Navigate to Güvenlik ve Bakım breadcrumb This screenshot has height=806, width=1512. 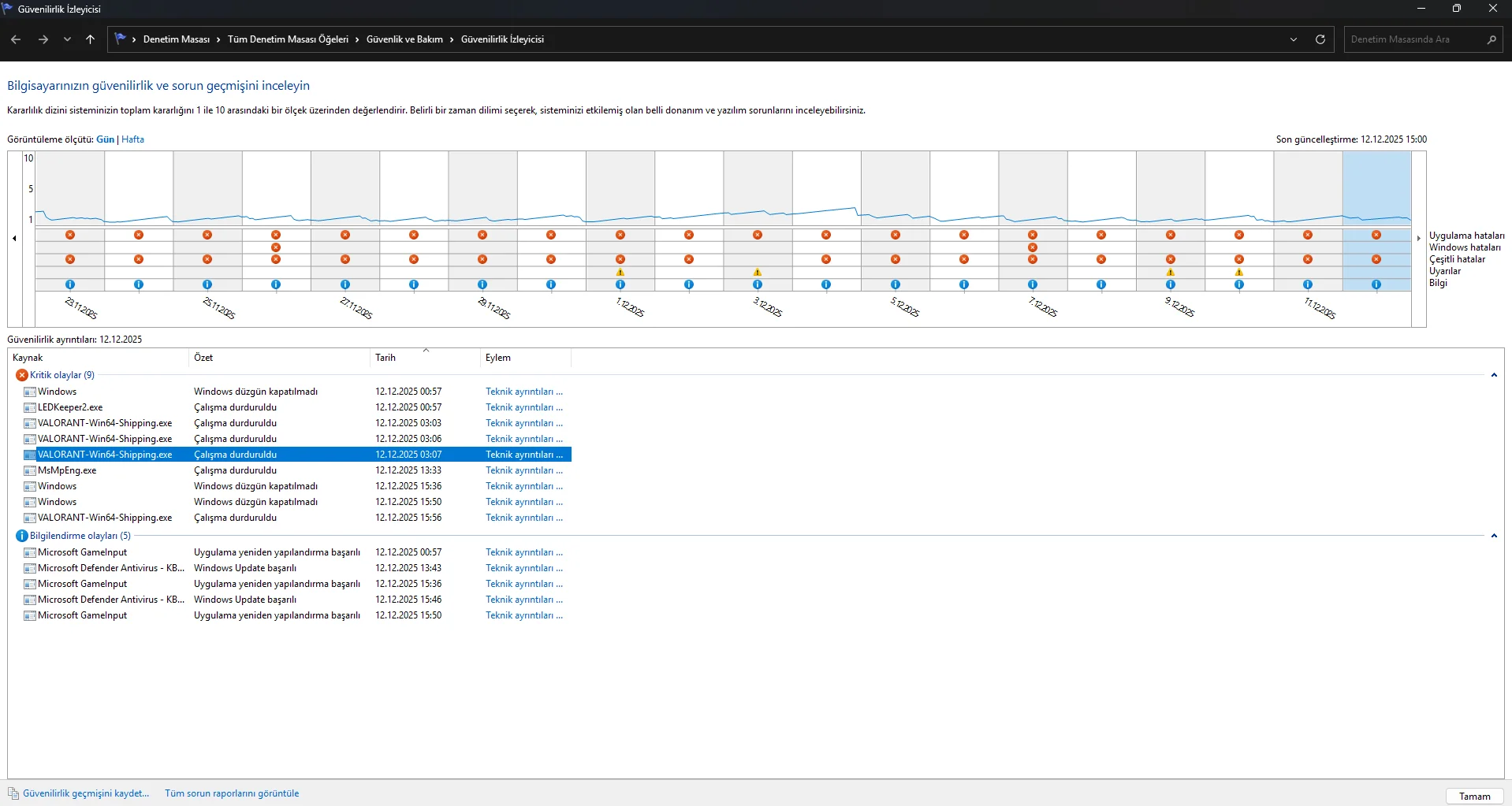click(404, 39)
